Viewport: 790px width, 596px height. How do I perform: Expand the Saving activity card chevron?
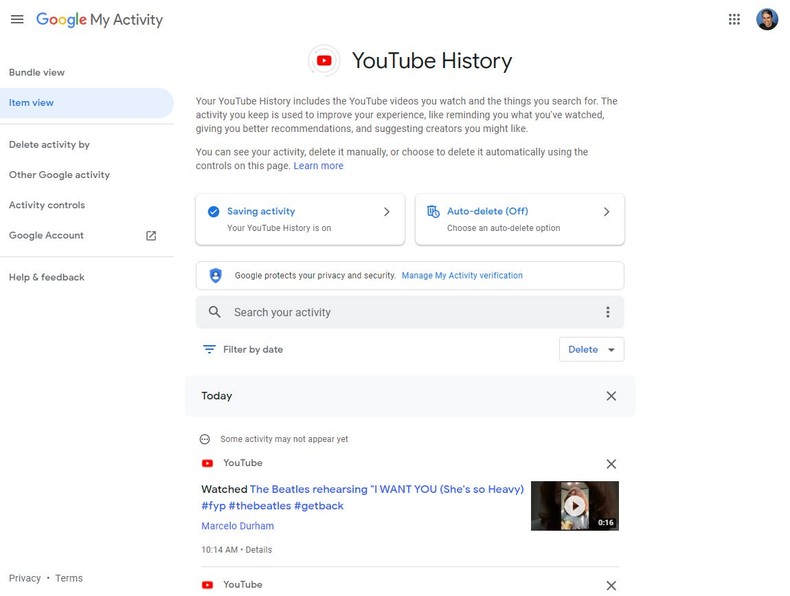[x=386, y=212]
